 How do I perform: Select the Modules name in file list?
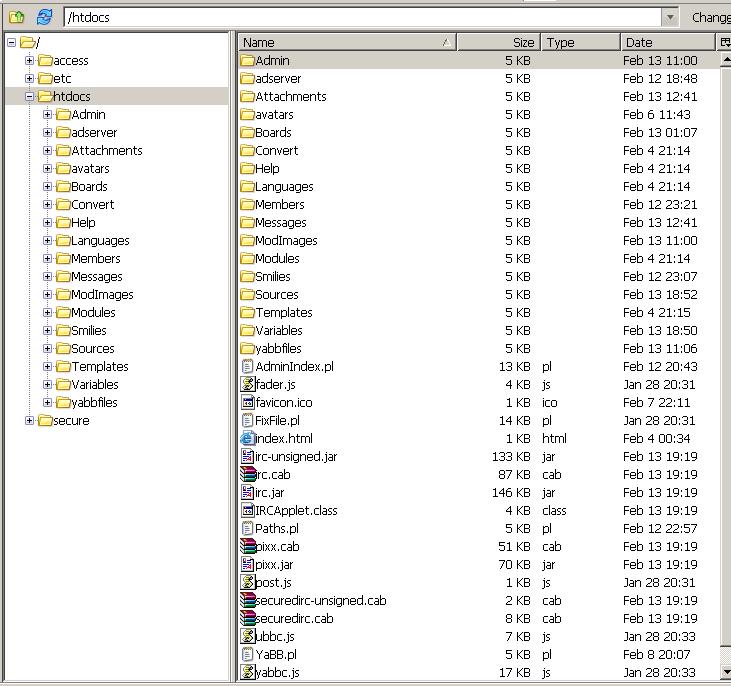277,258
